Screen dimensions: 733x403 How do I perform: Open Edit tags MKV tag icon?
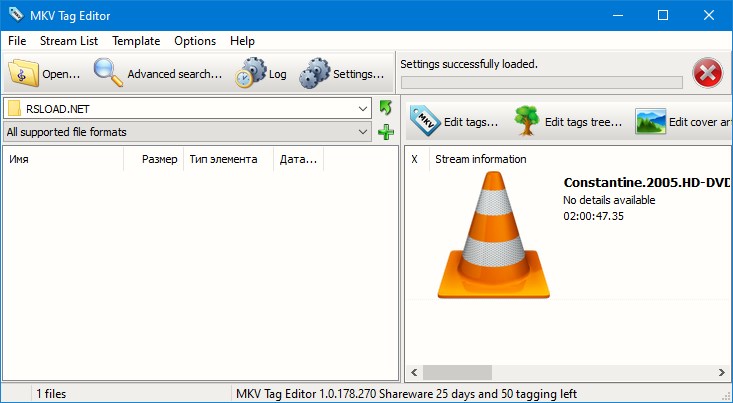point(425,121)
